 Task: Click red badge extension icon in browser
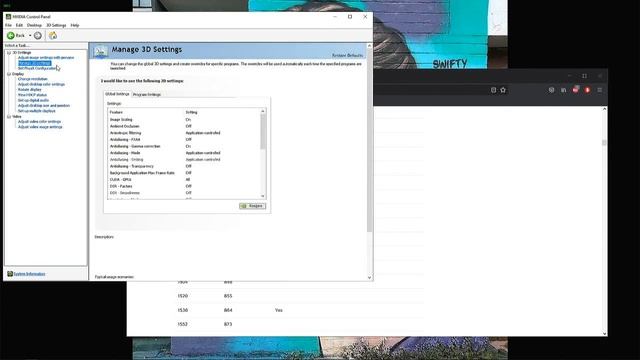(576, 89)
